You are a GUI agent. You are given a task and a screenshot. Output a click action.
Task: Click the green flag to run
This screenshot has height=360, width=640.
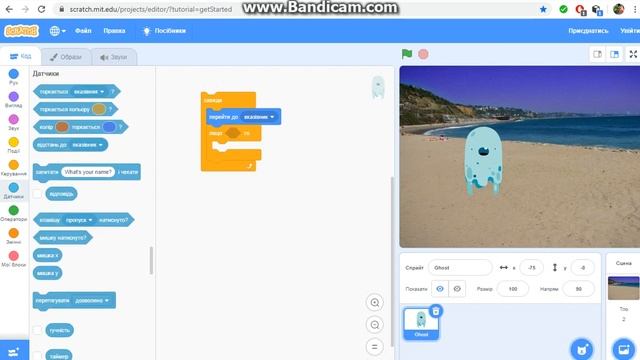pyautogui.click(x=407, y=54)
